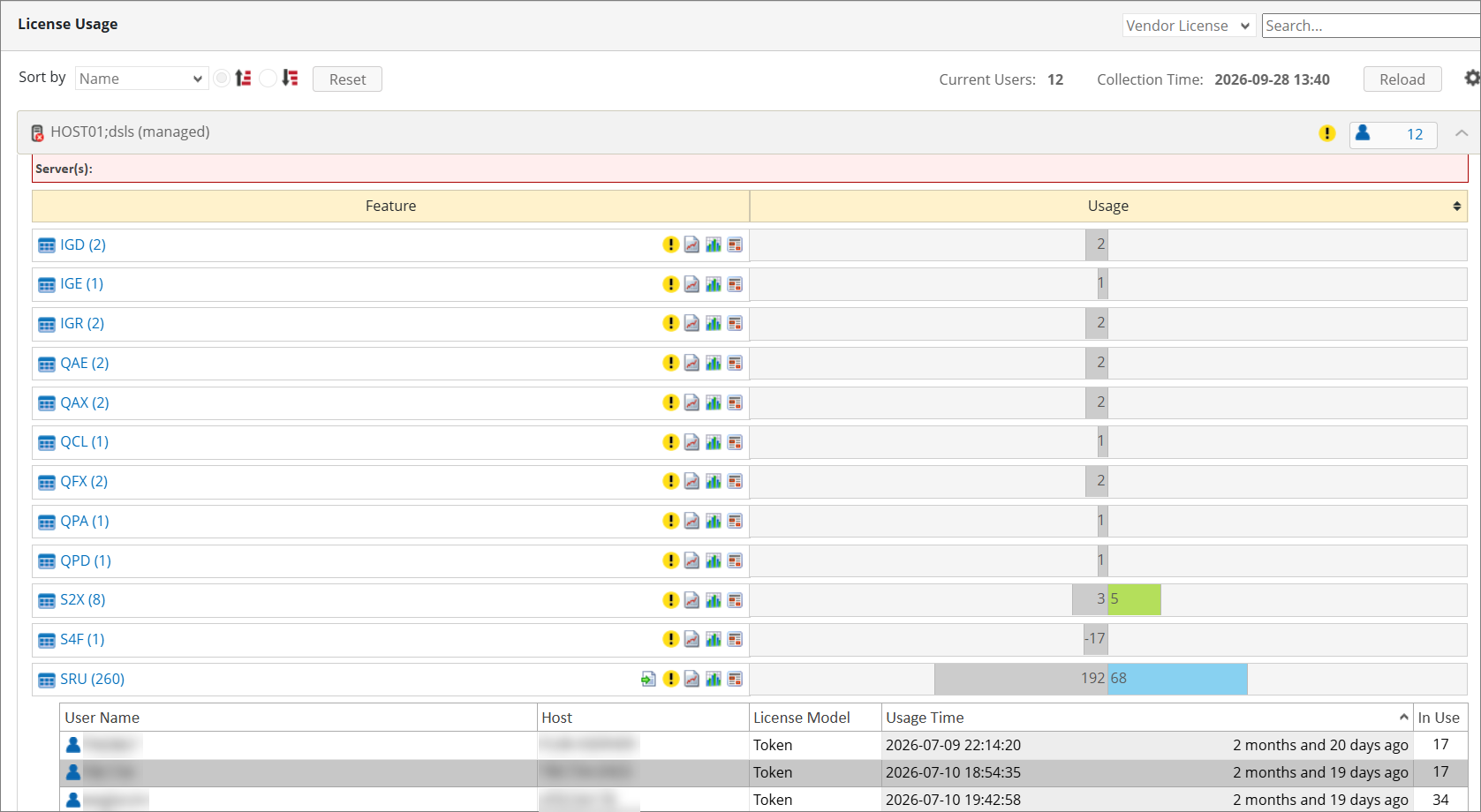Click the Feature column header
Image resolution: width=1481 pixels, height=812 pixels.
coord(390,206)
